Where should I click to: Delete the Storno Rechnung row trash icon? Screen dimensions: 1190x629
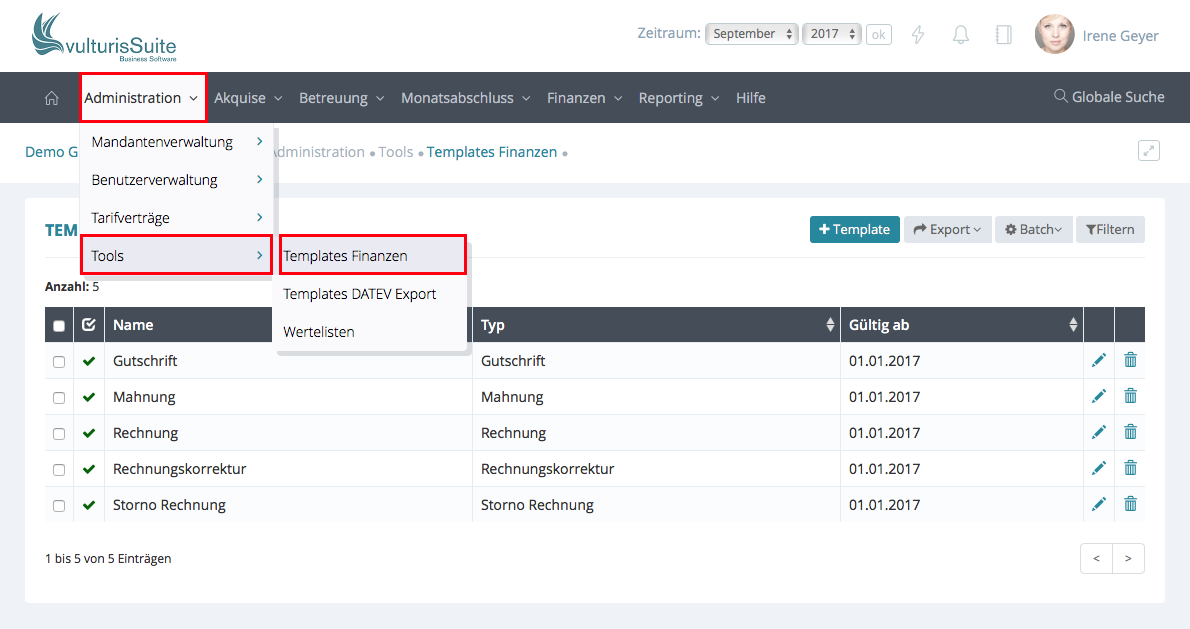(x=1130, y=505)
